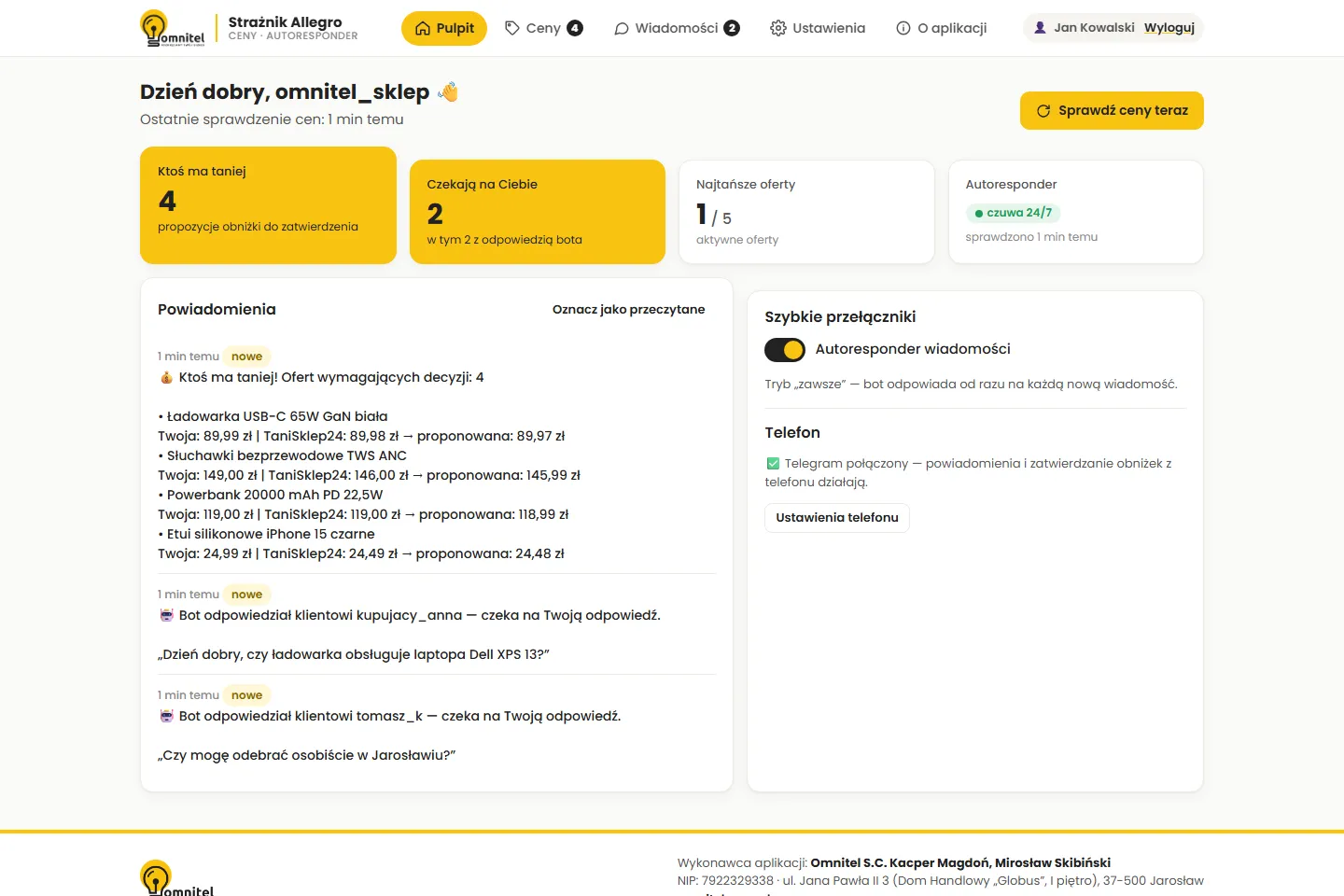Run a price check with Sprawdź ceny teraz

[x=1112, y=110]
